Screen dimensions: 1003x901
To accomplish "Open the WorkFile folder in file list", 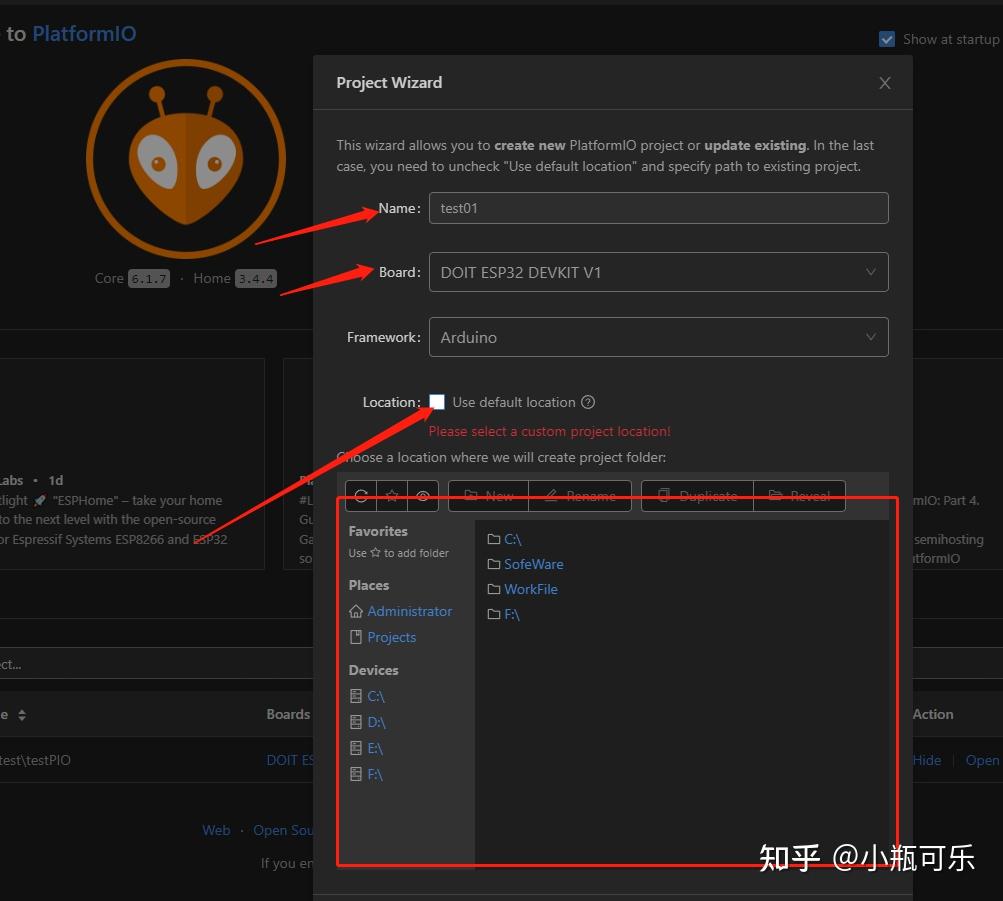I will click(530, 589).
